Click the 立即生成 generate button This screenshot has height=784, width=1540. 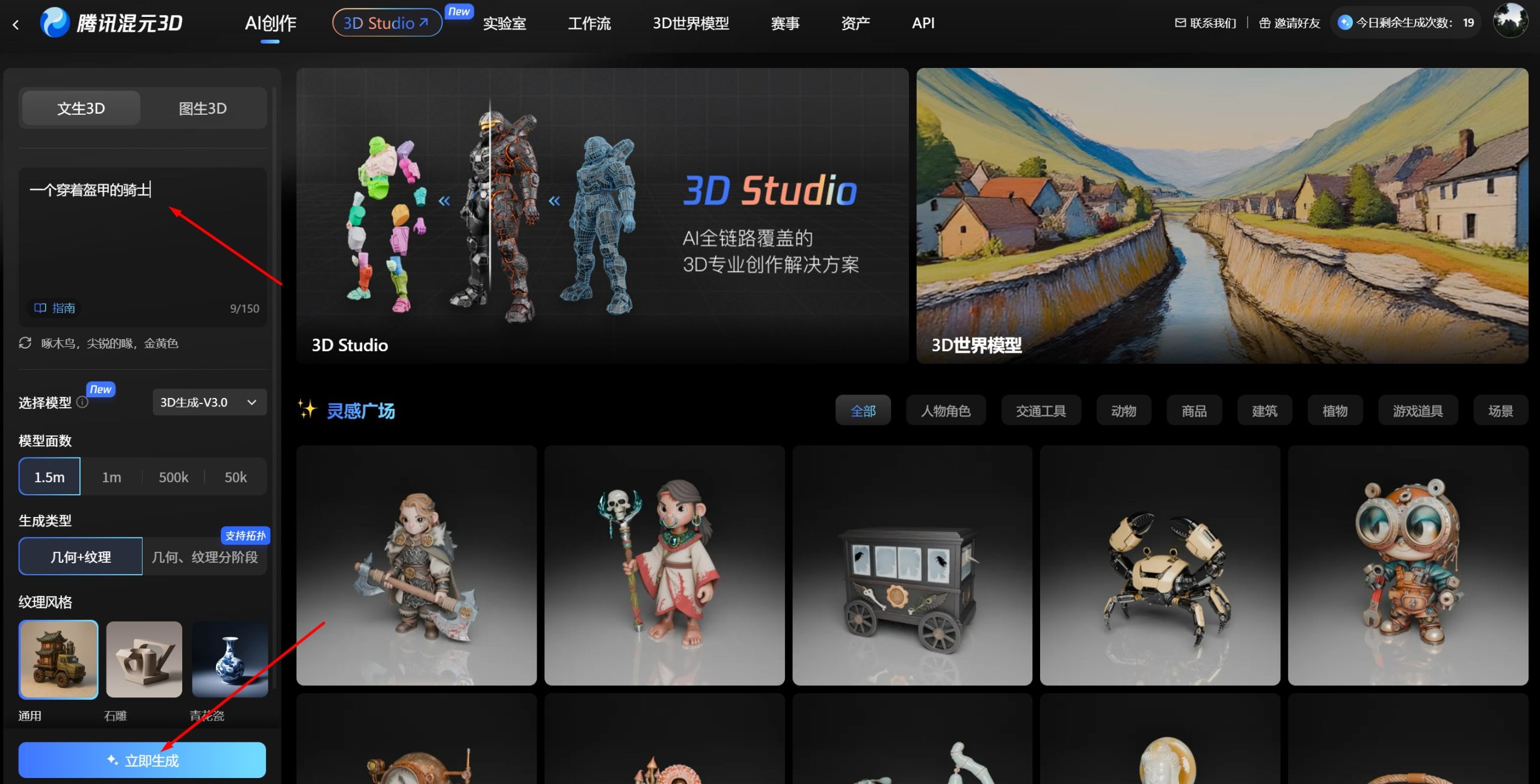(x=142, y=760)
